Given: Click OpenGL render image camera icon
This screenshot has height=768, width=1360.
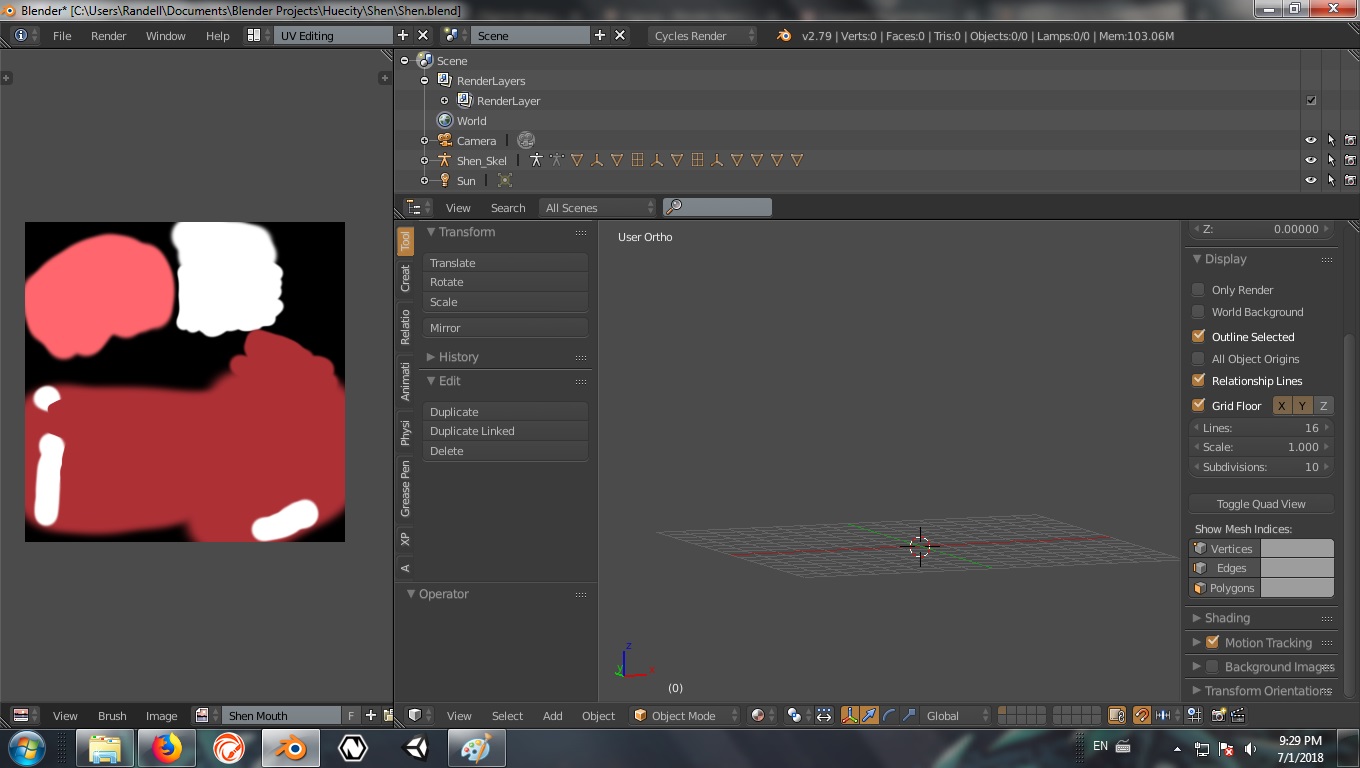Looking at the screenshot, I should [1219, 715].
